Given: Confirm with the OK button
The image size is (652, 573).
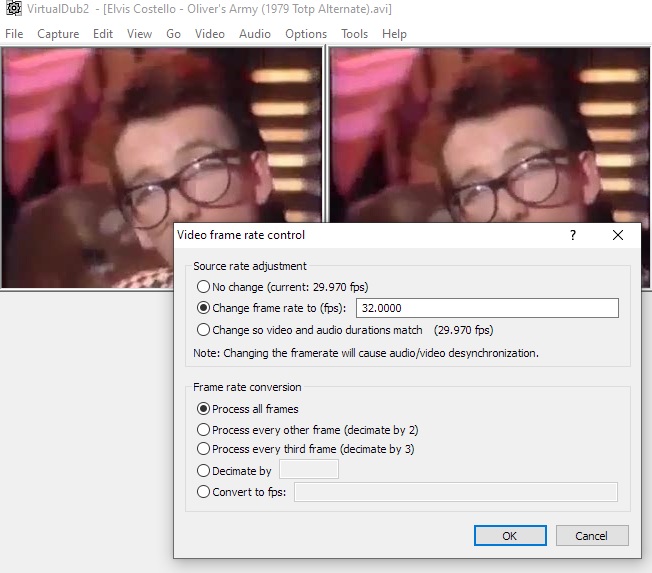Looking at the screenshot, I should (510, 536).
